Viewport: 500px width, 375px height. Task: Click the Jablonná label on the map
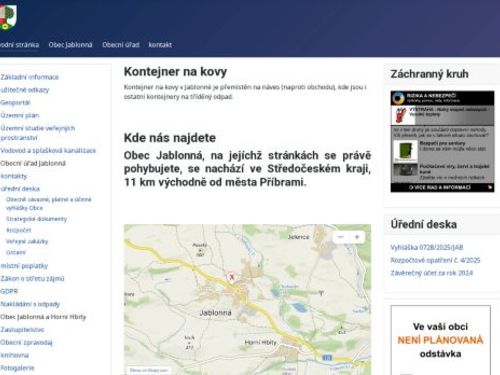[215, 313]
